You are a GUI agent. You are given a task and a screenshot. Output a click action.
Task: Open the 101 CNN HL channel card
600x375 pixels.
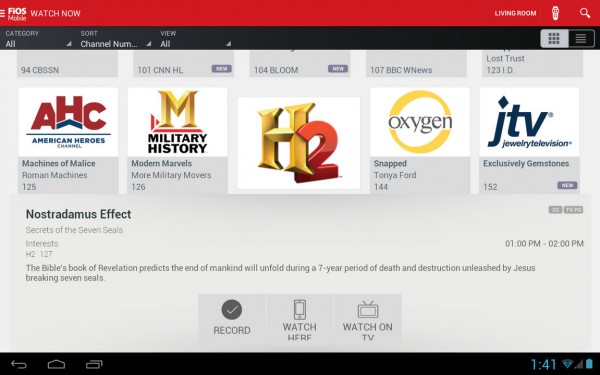pyautogui.click(x=184, y=64)
